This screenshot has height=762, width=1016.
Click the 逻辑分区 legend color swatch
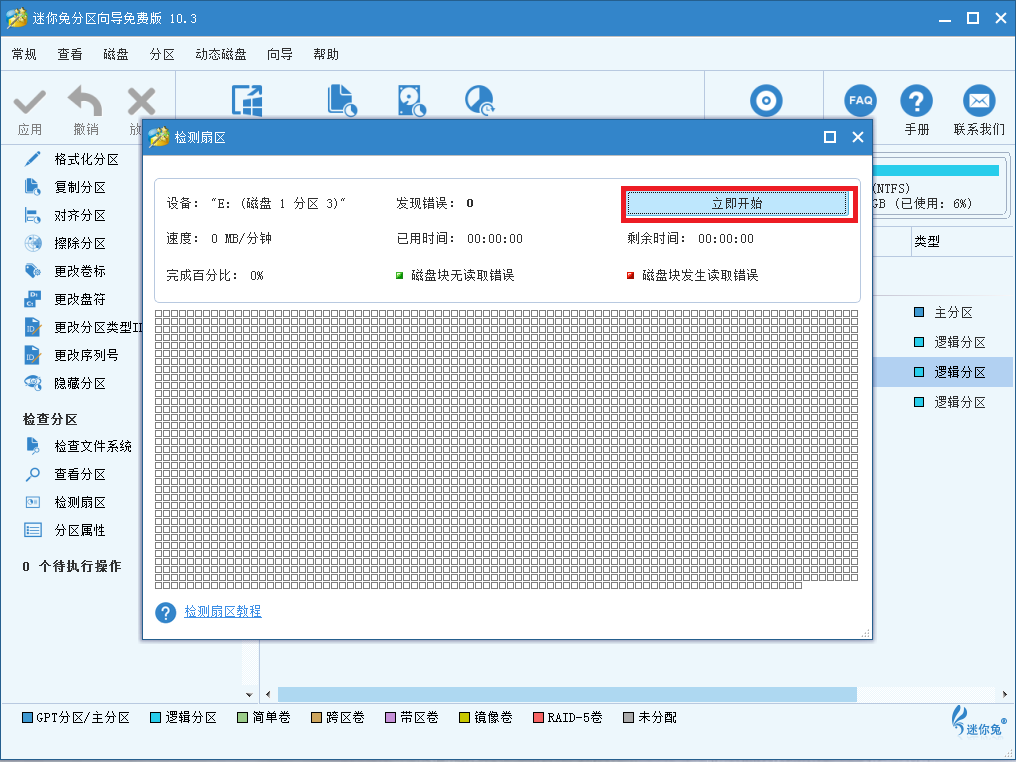click(x=156, y=718)
